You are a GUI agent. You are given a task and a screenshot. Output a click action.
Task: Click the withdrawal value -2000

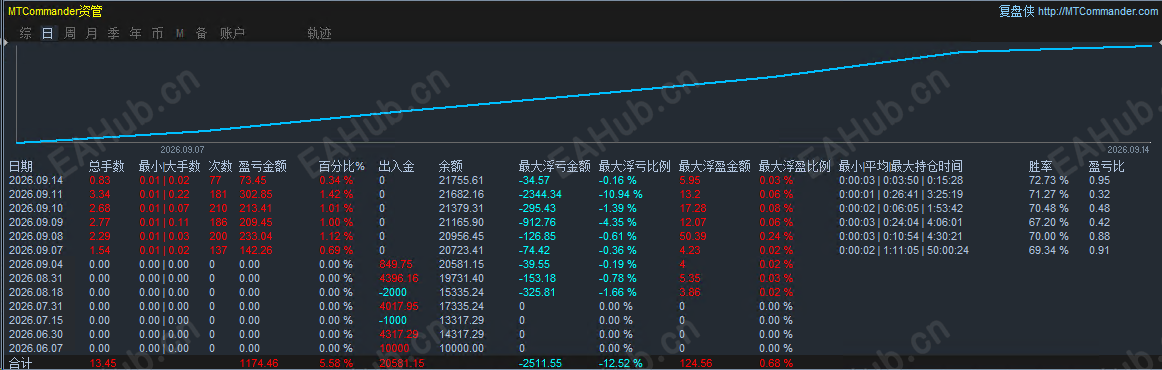point(393,292)
